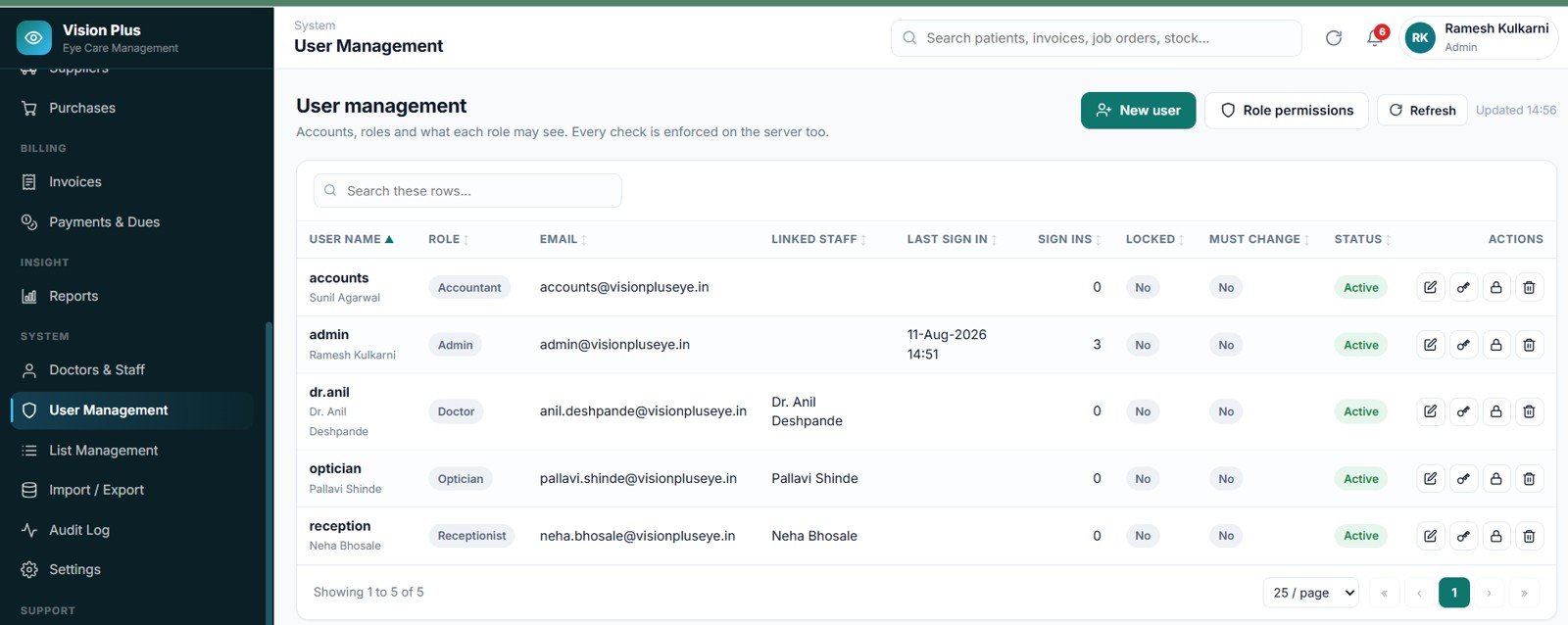This screenshot has height=625, width=1568.
Task: Click the Refresh button
Action: tap(1422, 111)
